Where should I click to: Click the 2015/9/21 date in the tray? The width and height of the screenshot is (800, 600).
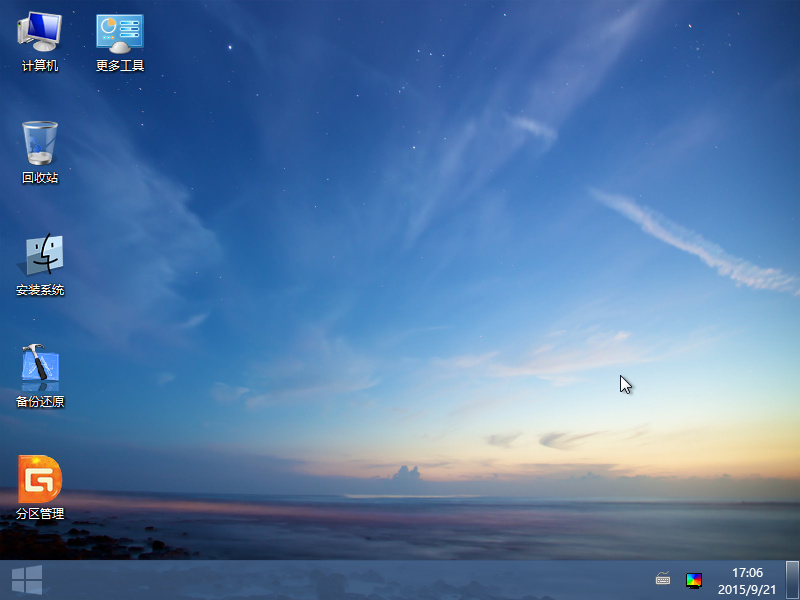click(x=747, y=589)
